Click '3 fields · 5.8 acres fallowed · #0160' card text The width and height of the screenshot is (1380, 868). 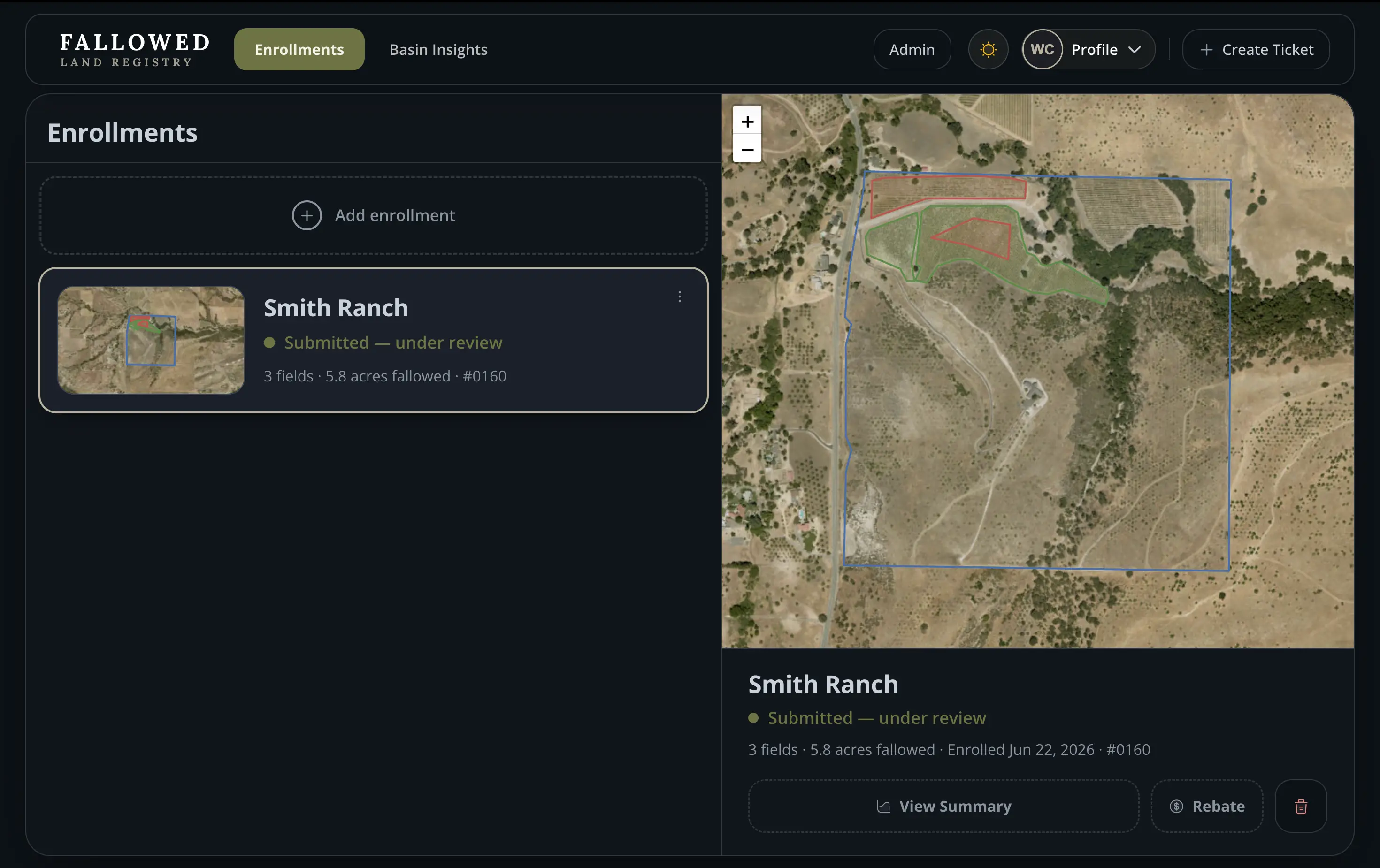point(385,376)
